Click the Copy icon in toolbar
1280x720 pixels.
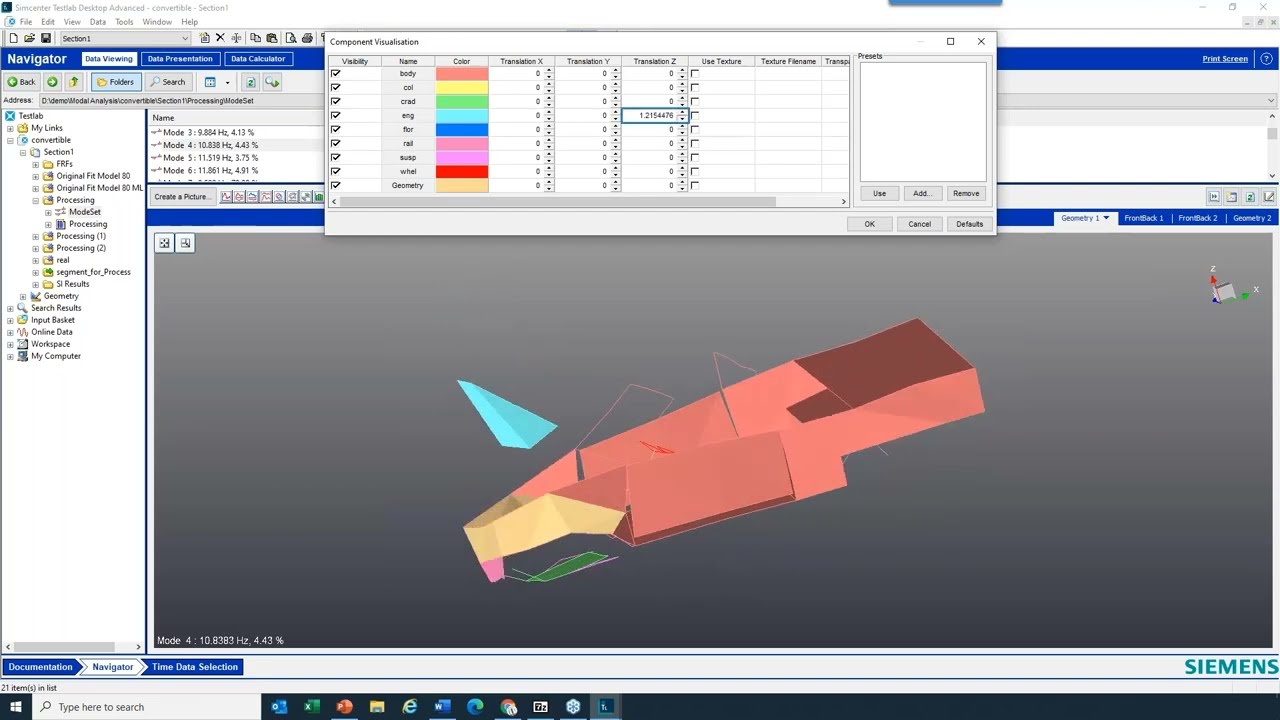[x=255, y=38]
